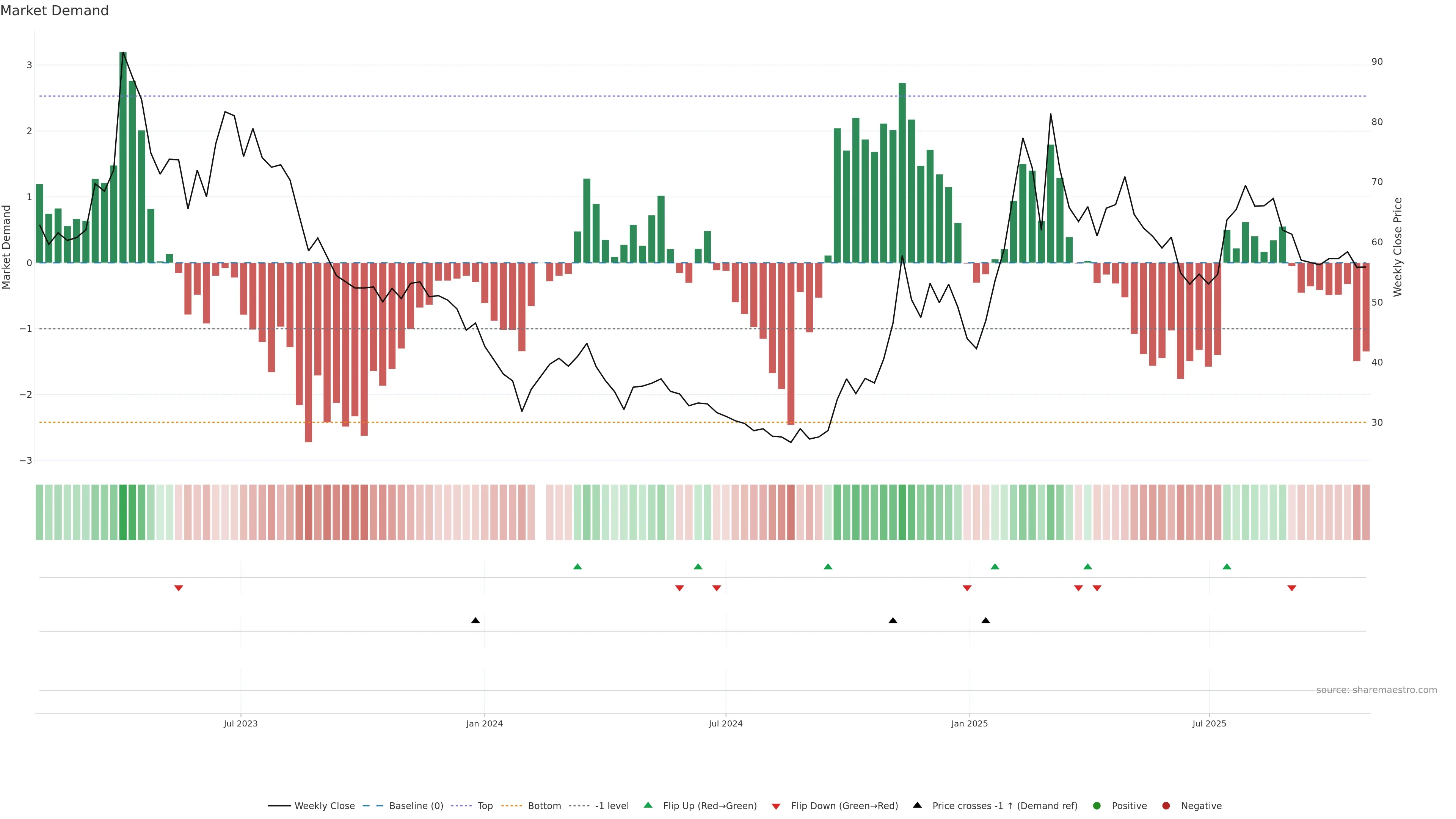Image resolution: width=1456 pixels, height=819 pixels.
Task: Click the black triangle marker just before Jan 2024
Action: coord(475,621)
